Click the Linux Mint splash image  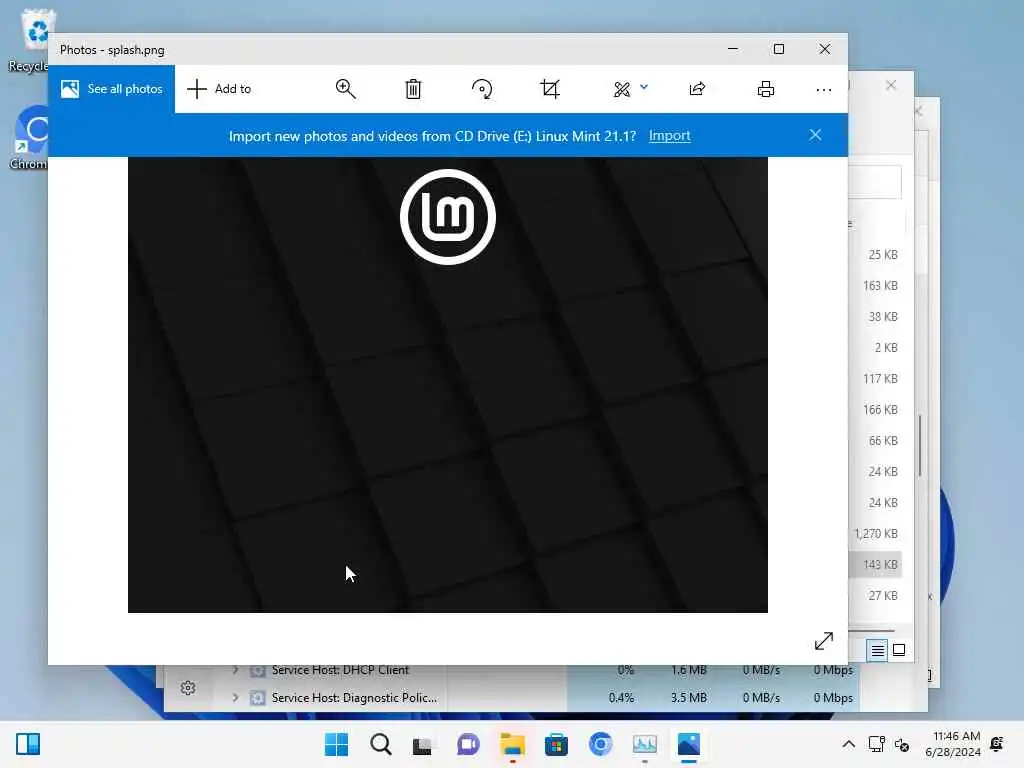click(448, 385)
